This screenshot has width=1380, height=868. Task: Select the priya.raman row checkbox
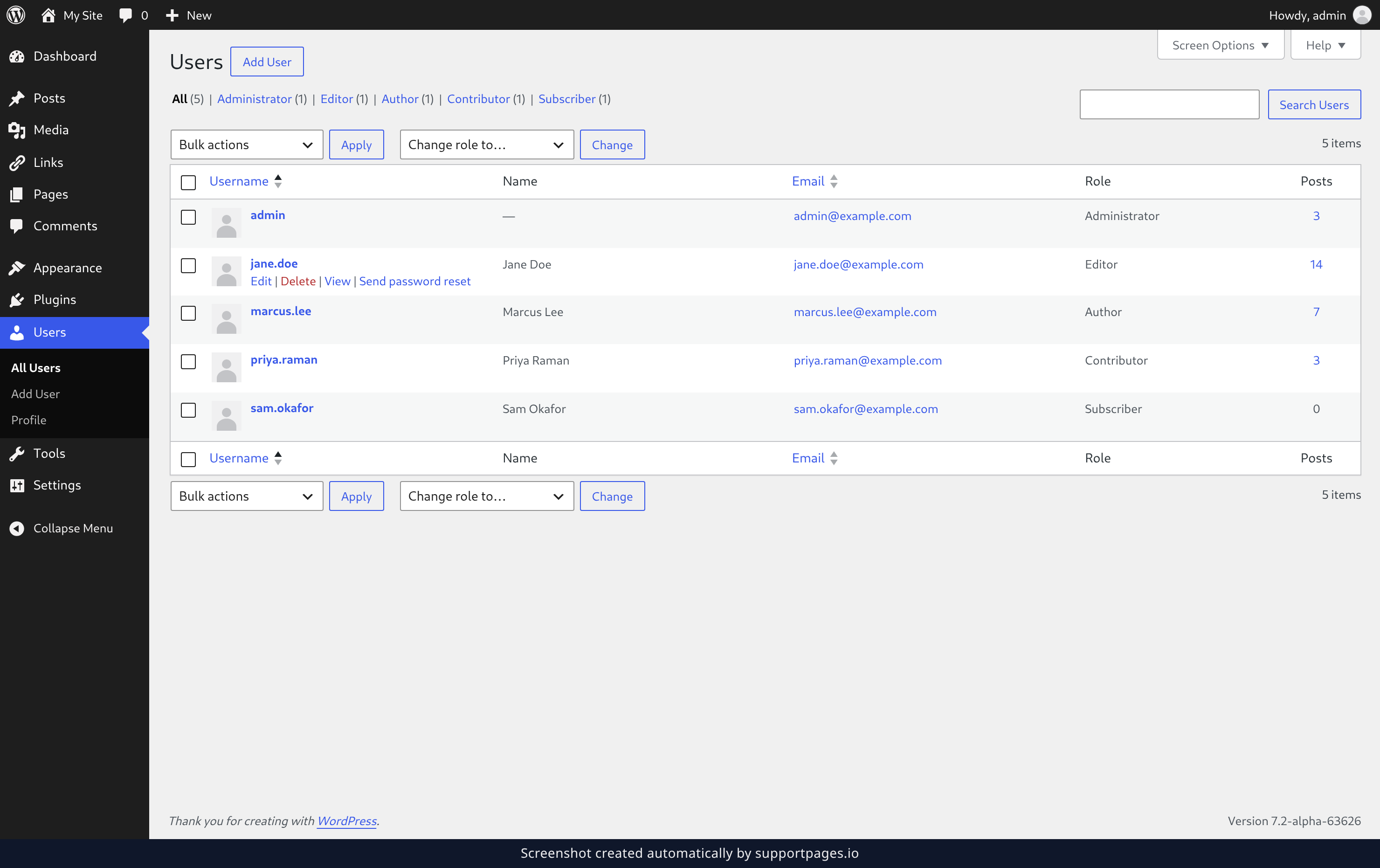188,362
